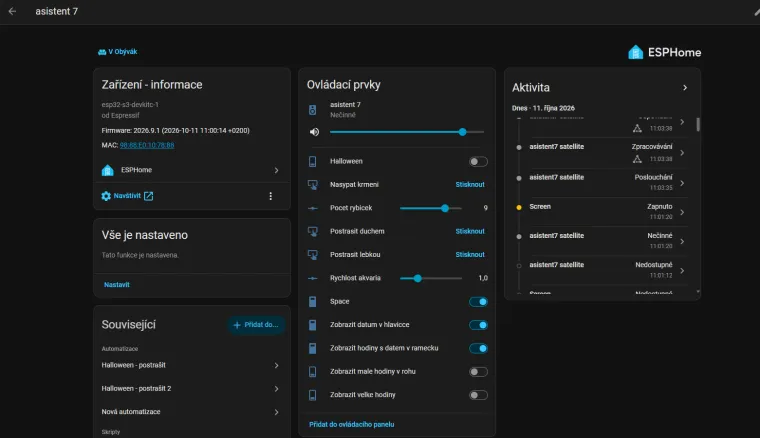Click the gear icon beside Navštívit
760x438 pixels.
[x=106, y=196]
